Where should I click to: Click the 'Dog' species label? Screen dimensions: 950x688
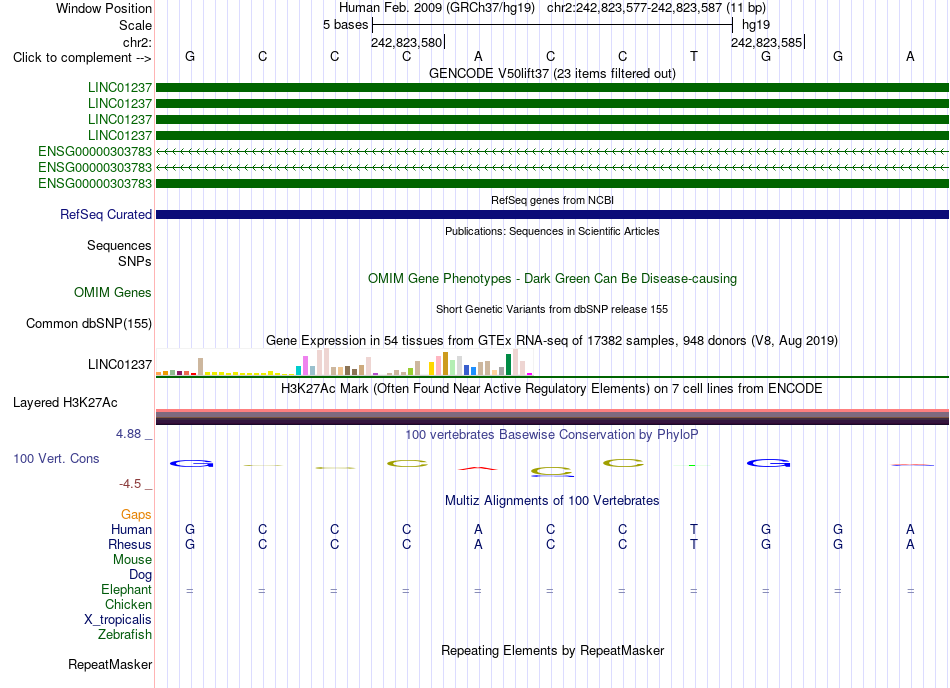[140, 574]
